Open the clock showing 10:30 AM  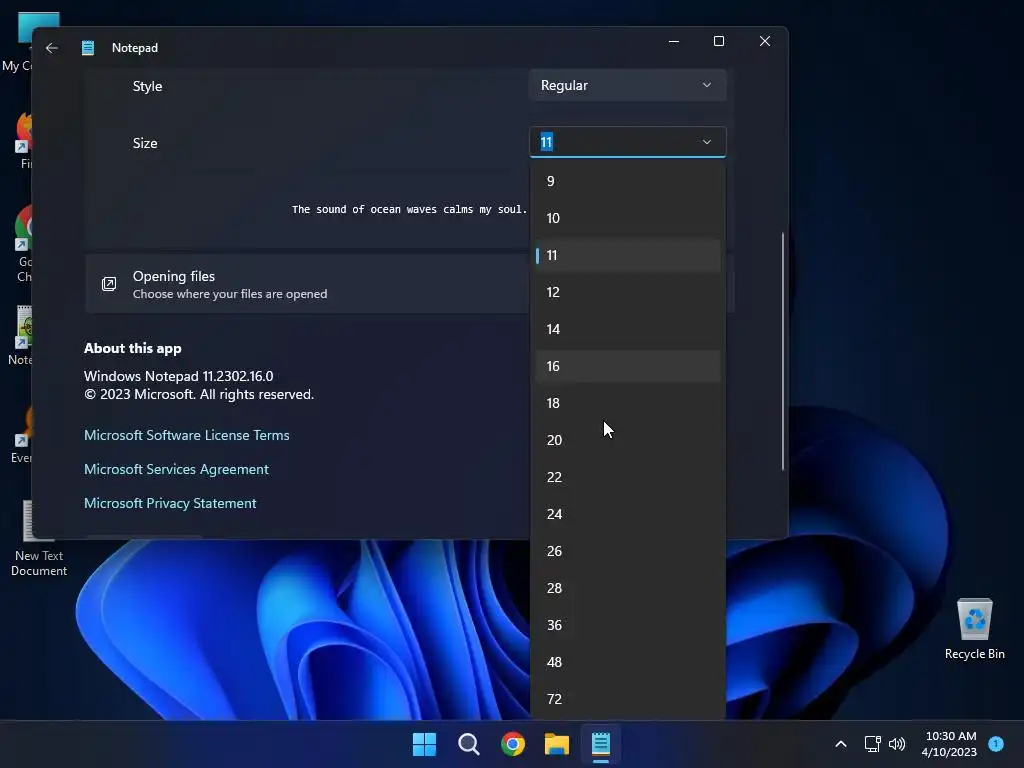[950, 744]
